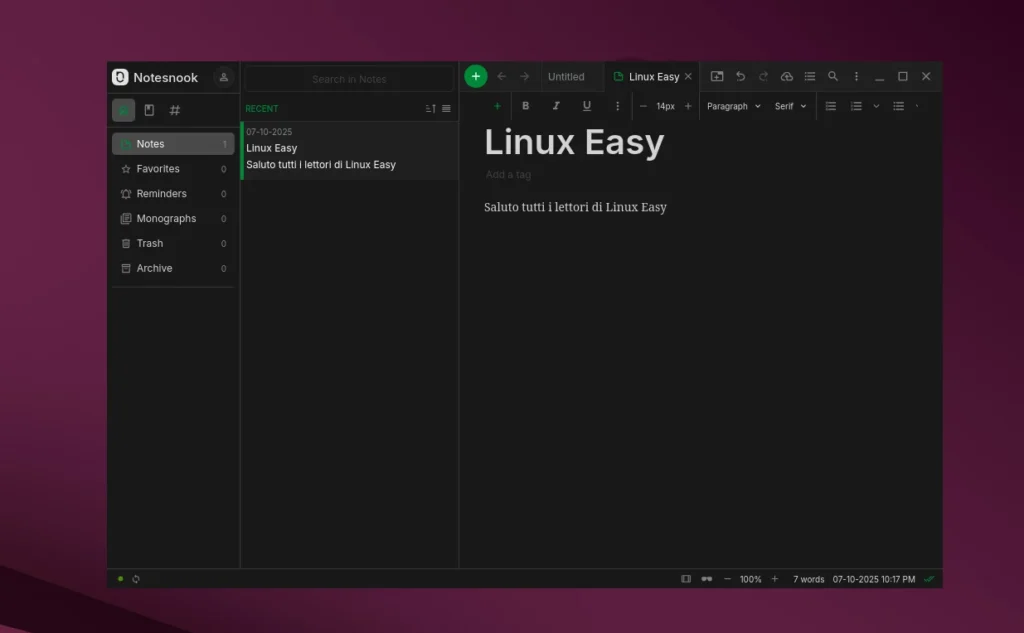Open the table of contents list
This screenshot has width=1024, height=633.
point(810,76)
